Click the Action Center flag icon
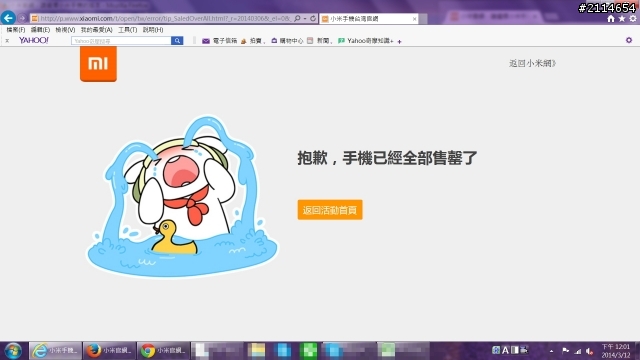Viewport: 640px width, 360px height. point(565,351)
